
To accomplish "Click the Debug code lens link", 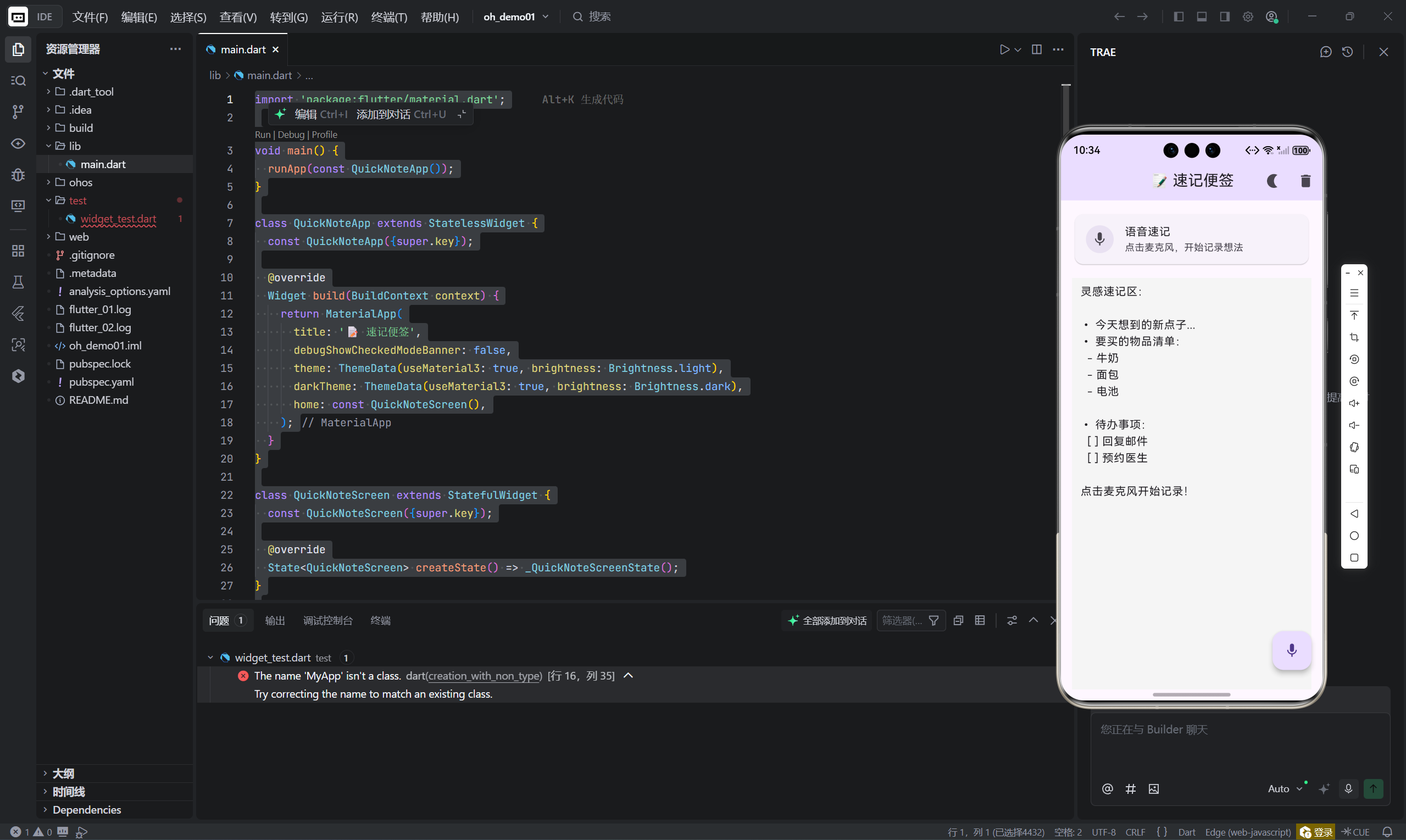I will [291, 135].
